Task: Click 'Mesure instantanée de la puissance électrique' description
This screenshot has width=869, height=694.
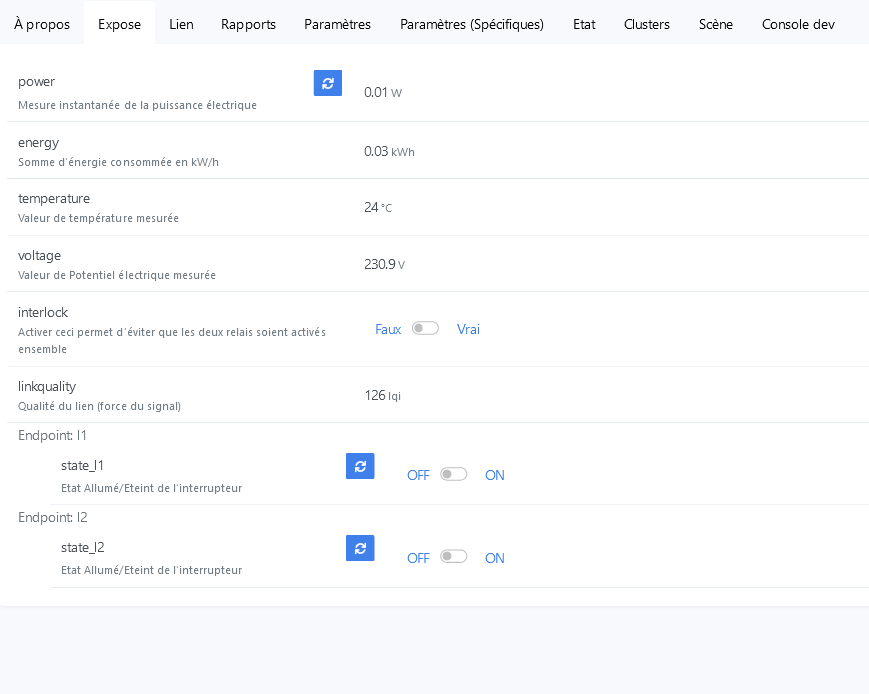Action: click(x=137, y=105)
